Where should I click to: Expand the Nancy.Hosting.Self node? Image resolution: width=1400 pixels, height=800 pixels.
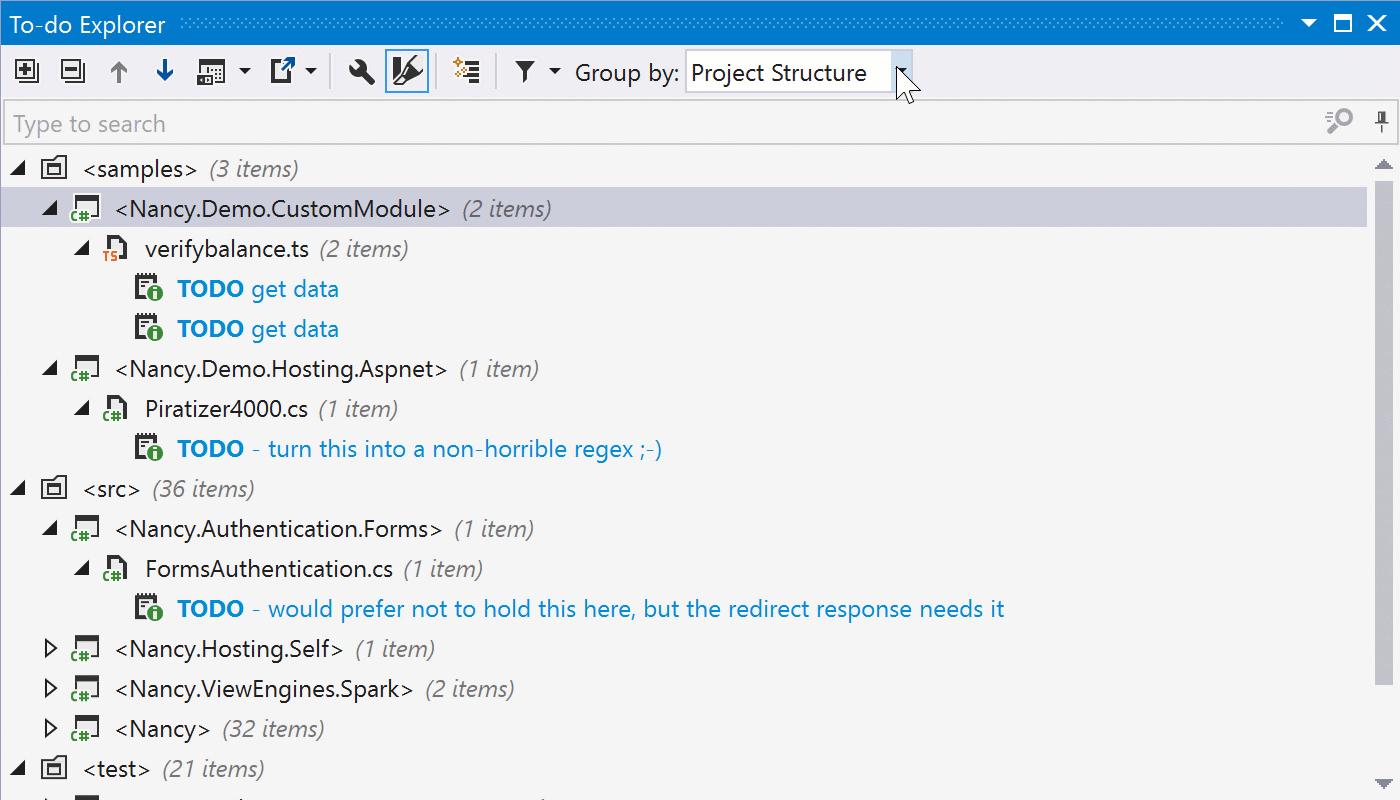pos(52,648)
